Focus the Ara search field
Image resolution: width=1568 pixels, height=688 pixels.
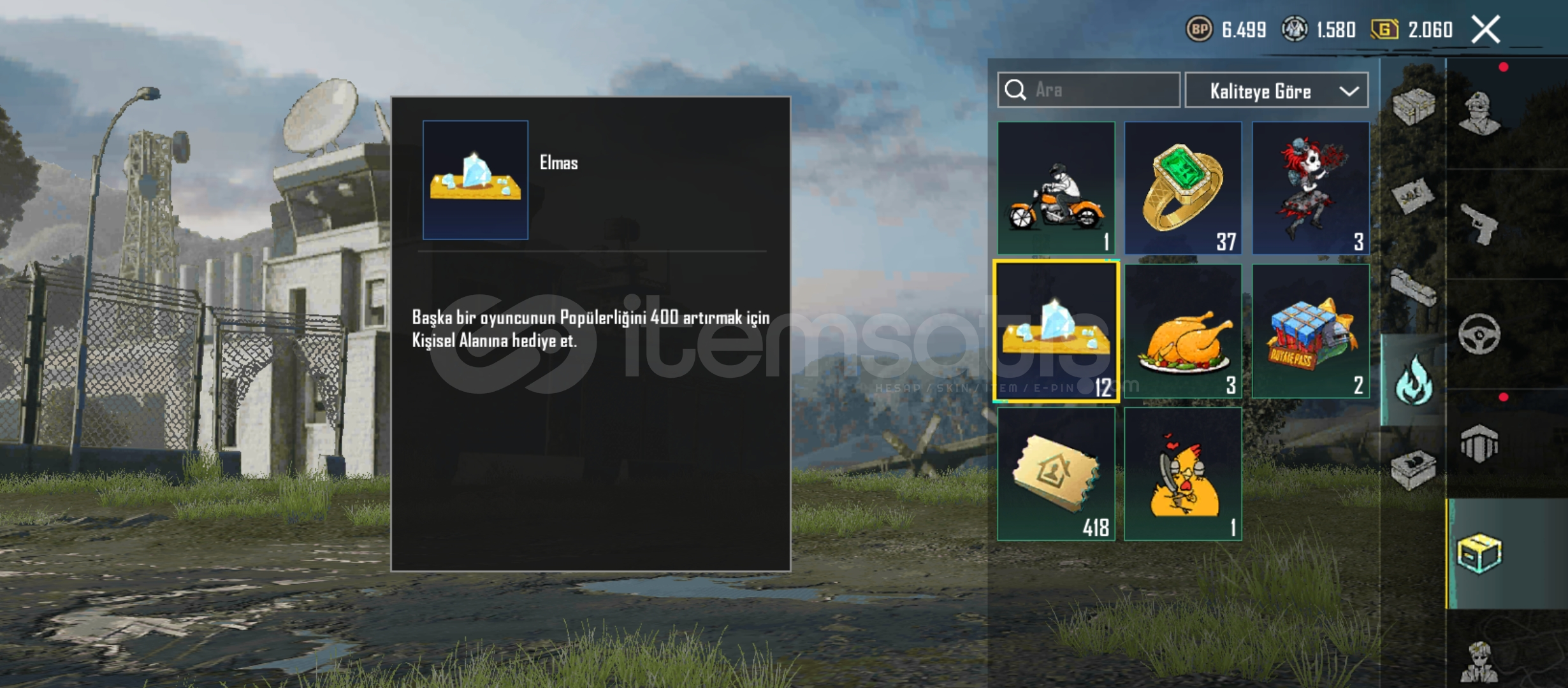pos(1089,90)
